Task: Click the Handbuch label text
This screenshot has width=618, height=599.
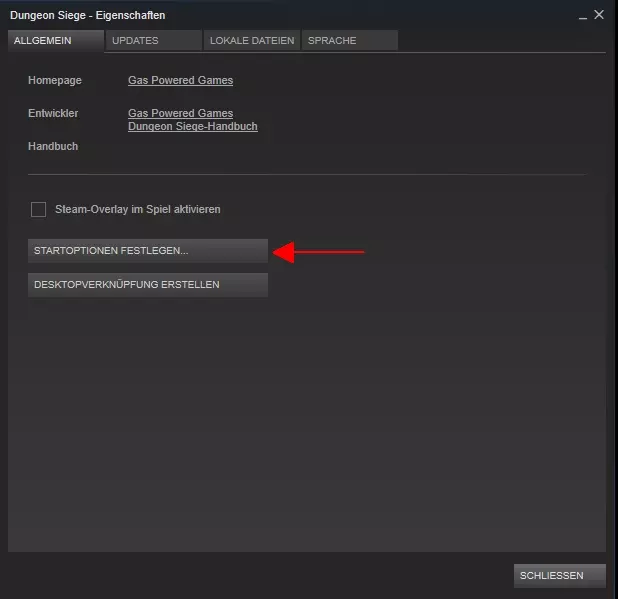Action: [x=53, y=147]
